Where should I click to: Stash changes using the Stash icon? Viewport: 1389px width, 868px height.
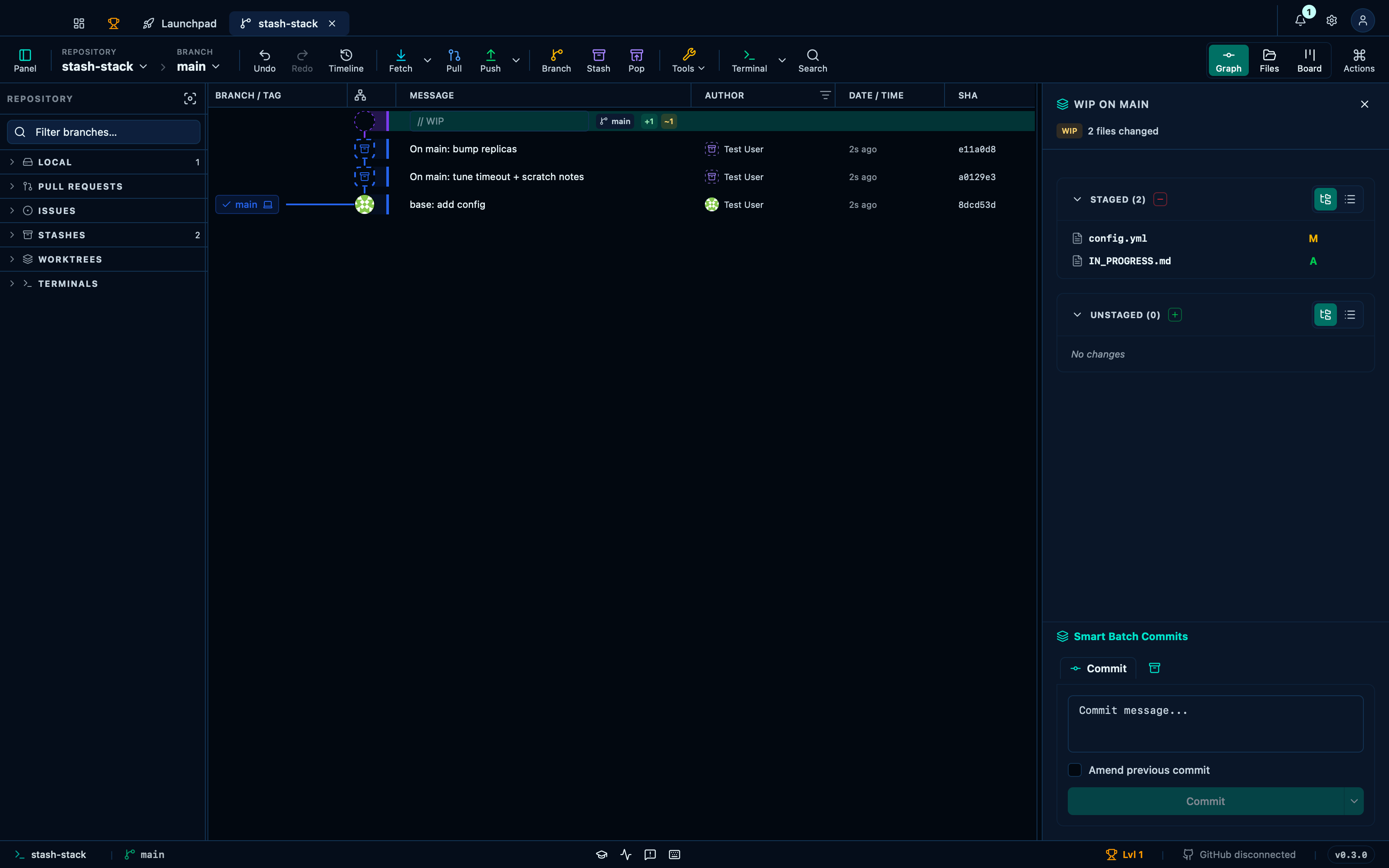pos(598,60)
